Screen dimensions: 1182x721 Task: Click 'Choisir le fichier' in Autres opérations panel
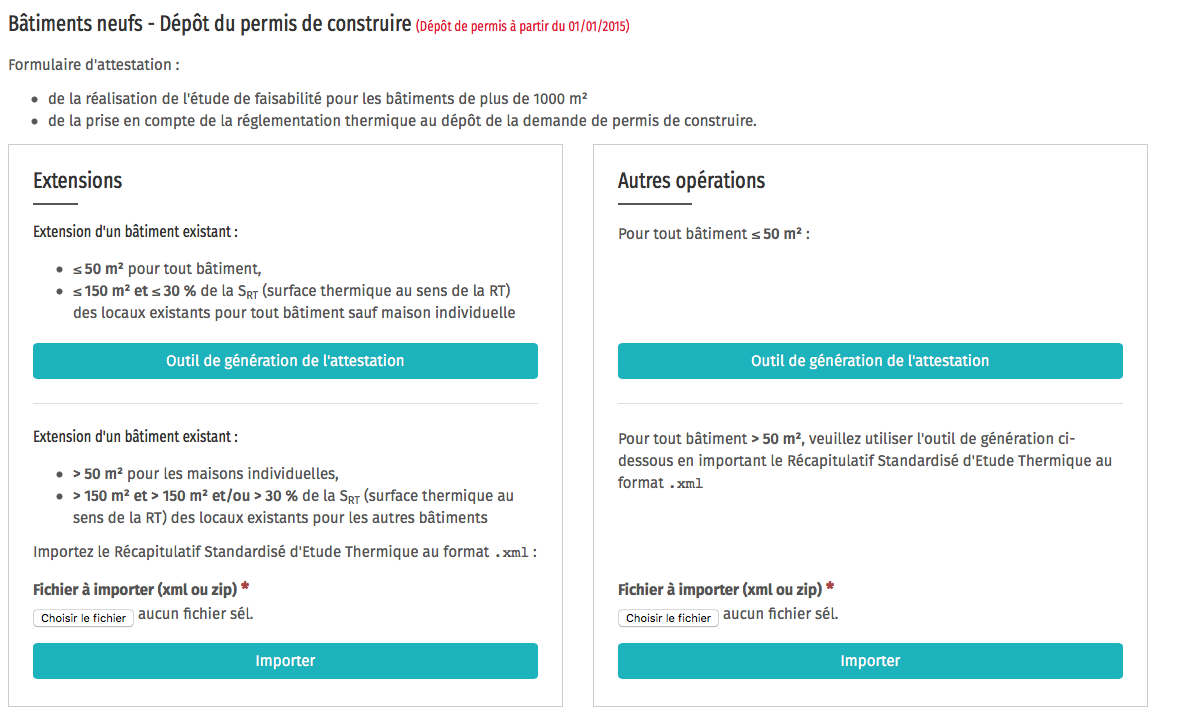pos(668,618)
